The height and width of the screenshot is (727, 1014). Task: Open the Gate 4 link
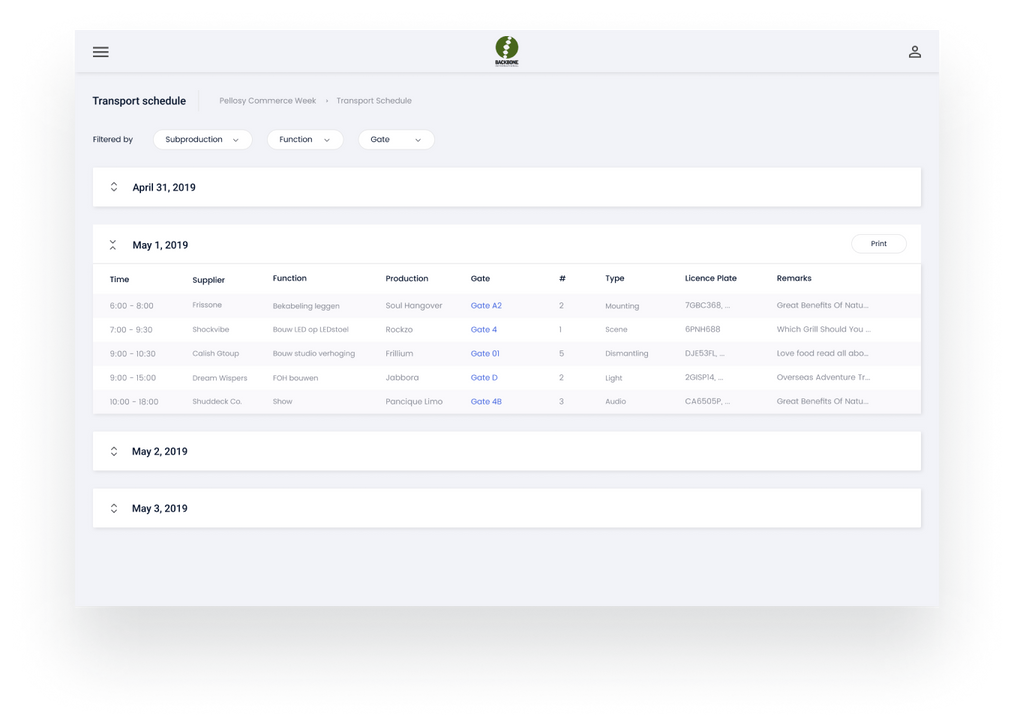[x=484, y=330]
